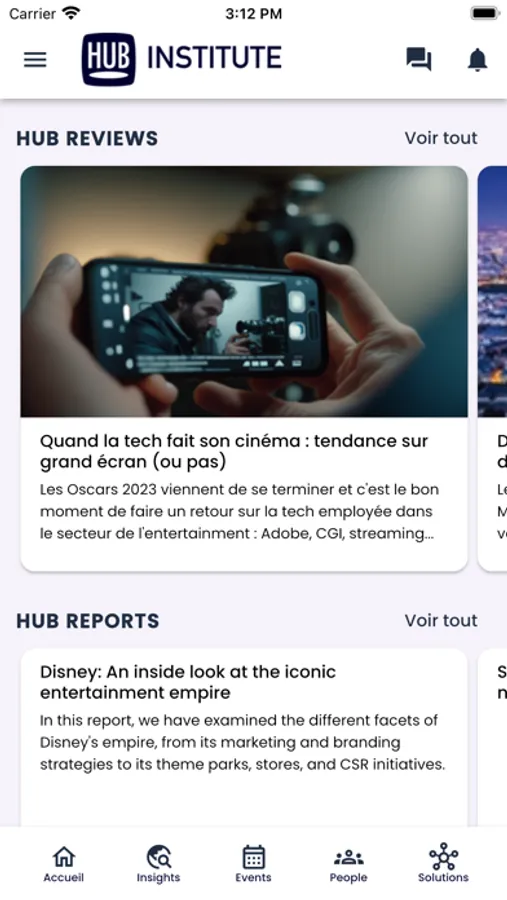Open the Disney inside look report title
The height and width of the screenshot is (900, 507).
(x=188, y=682)
